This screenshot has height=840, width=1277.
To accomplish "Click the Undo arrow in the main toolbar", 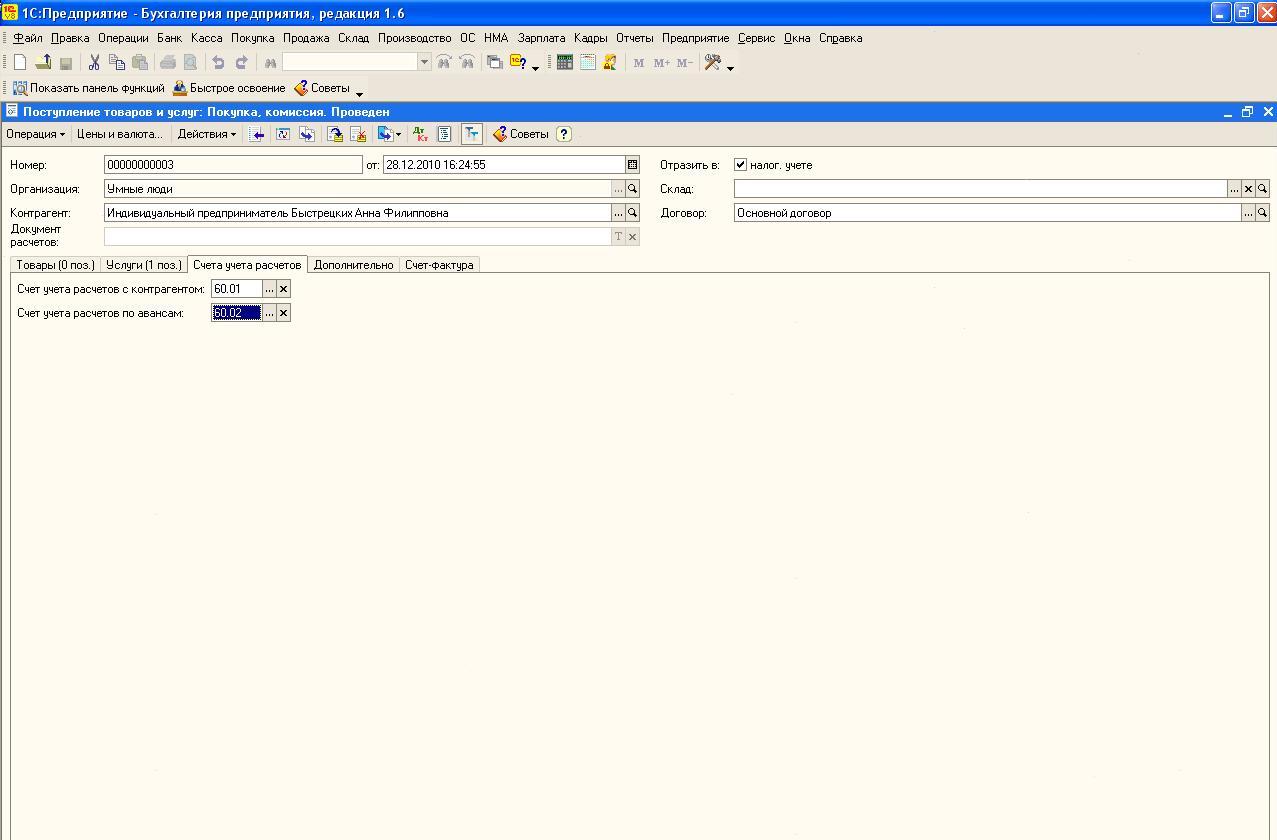I will 218,62.
